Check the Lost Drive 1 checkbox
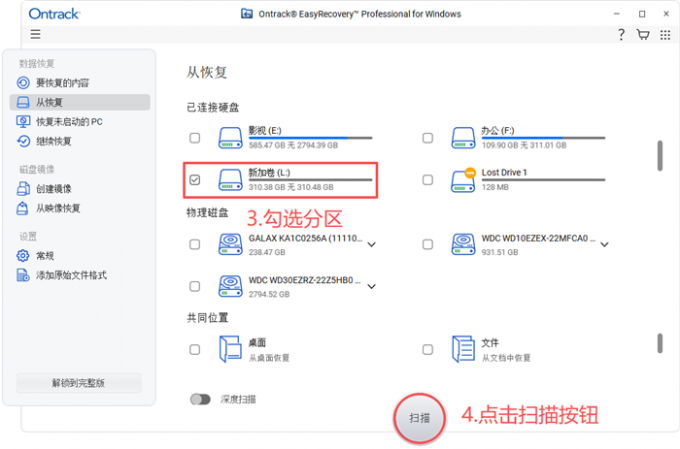680x449 pixels. (428, 180)
